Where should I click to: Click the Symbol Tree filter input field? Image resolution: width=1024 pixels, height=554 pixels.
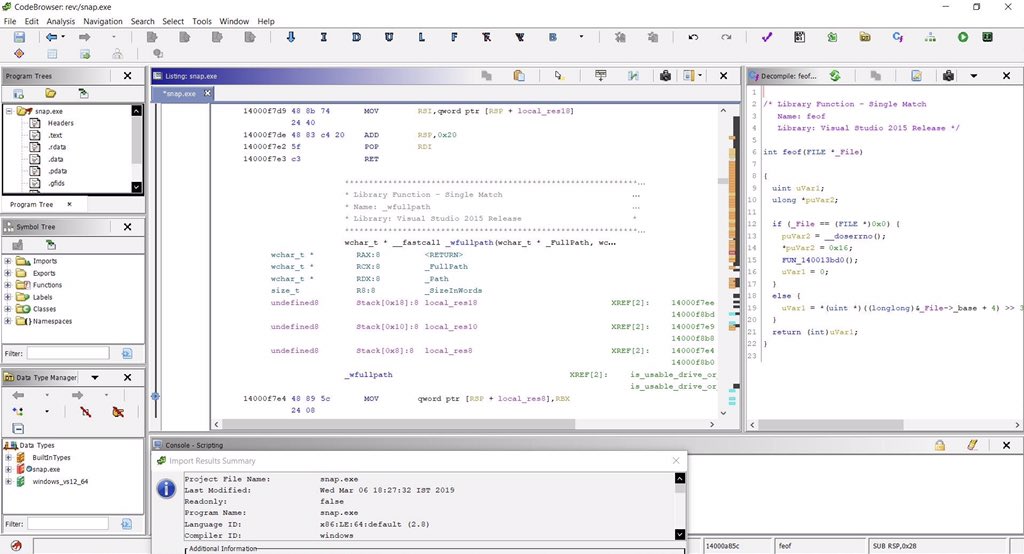[68, 353]
